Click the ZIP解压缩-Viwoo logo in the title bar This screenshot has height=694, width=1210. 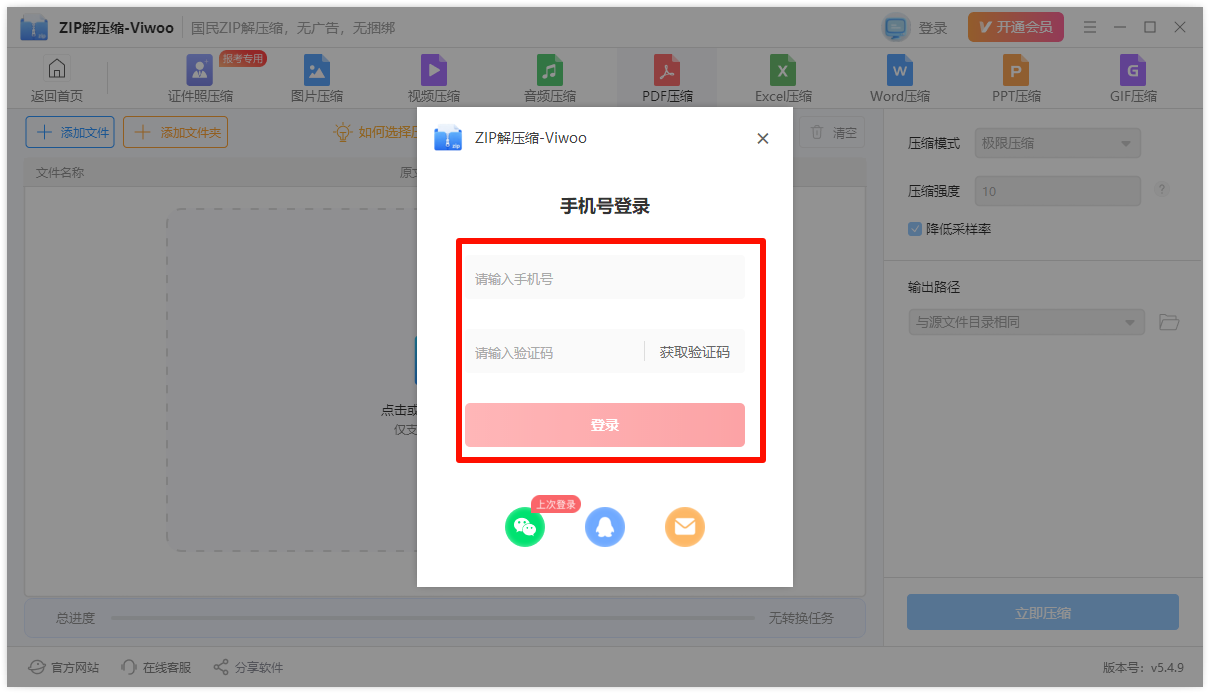(35, 28)
